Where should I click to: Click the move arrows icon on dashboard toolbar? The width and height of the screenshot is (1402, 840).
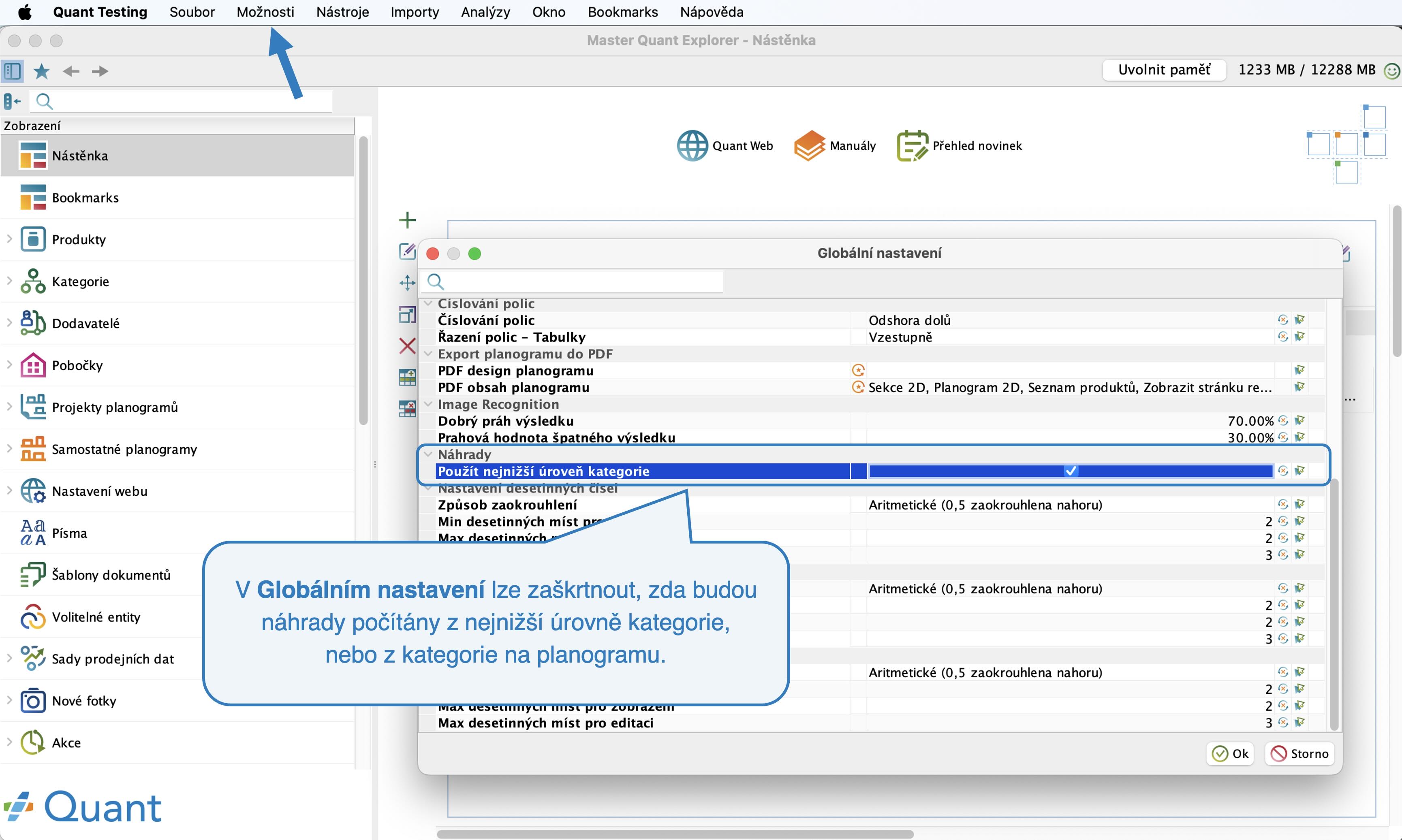click(407, 282)
